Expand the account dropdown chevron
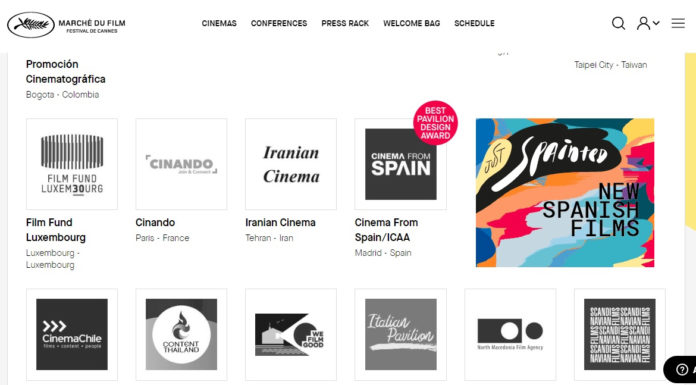The width and height of the screenshot is (696, 385). tap(656, 23)
